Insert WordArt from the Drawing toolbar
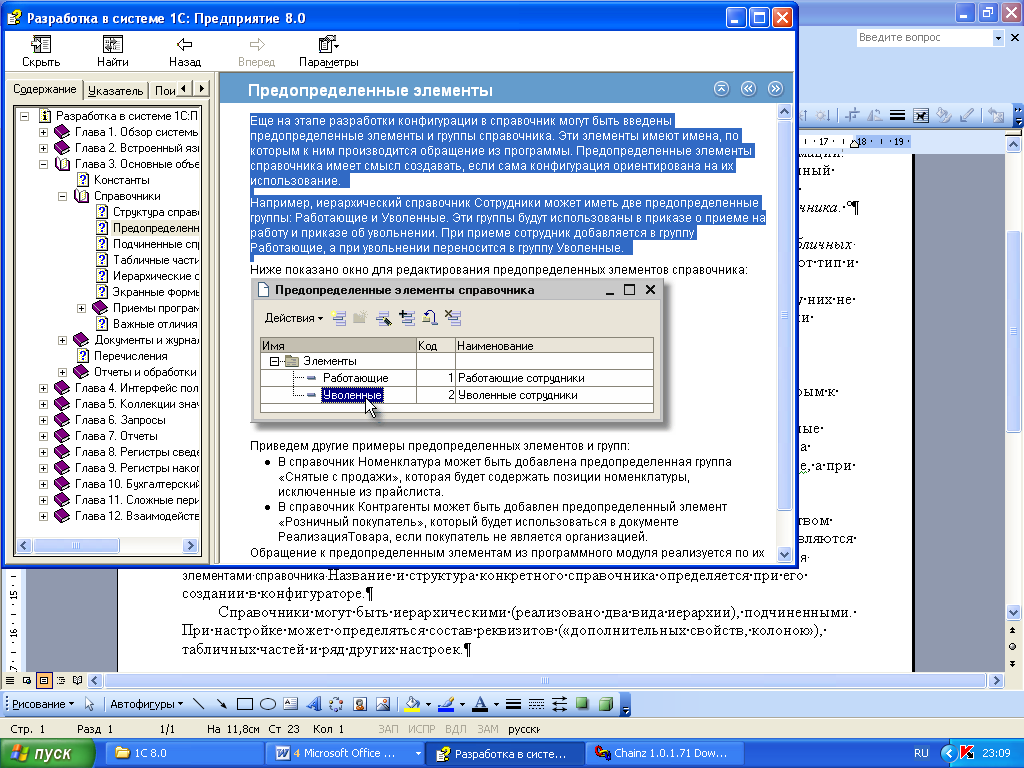Viewport: 1024px width, 768px height. point(313,704)
